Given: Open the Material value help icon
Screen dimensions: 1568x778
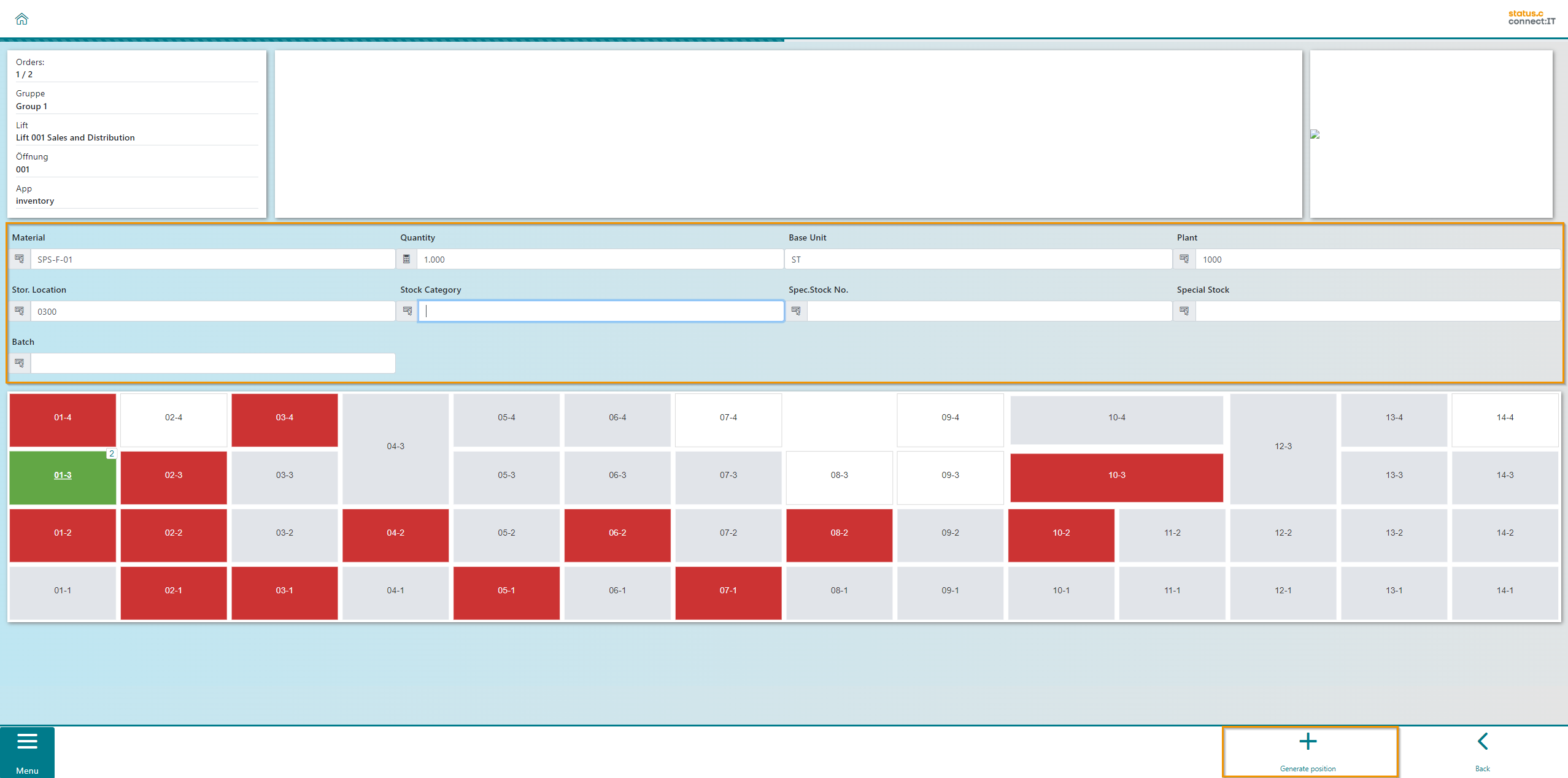Looking at the screenshot, I should pos(20,259).
